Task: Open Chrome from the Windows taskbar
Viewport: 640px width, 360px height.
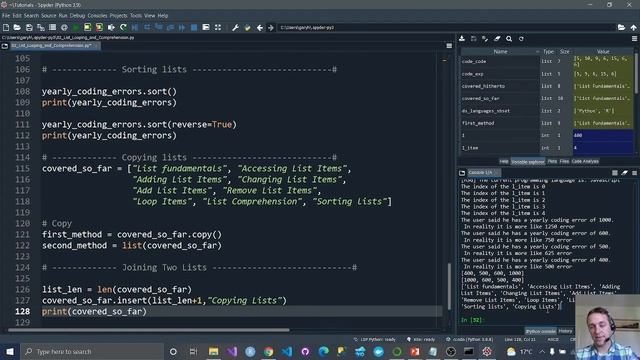Action: click(268, 351)
